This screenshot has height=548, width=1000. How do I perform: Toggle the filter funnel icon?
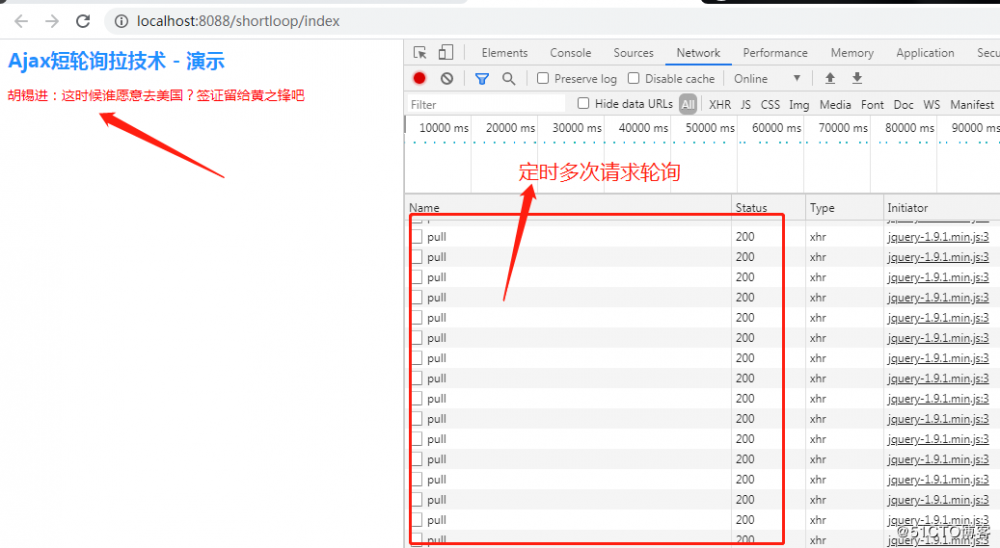click(x=482, y=78)
